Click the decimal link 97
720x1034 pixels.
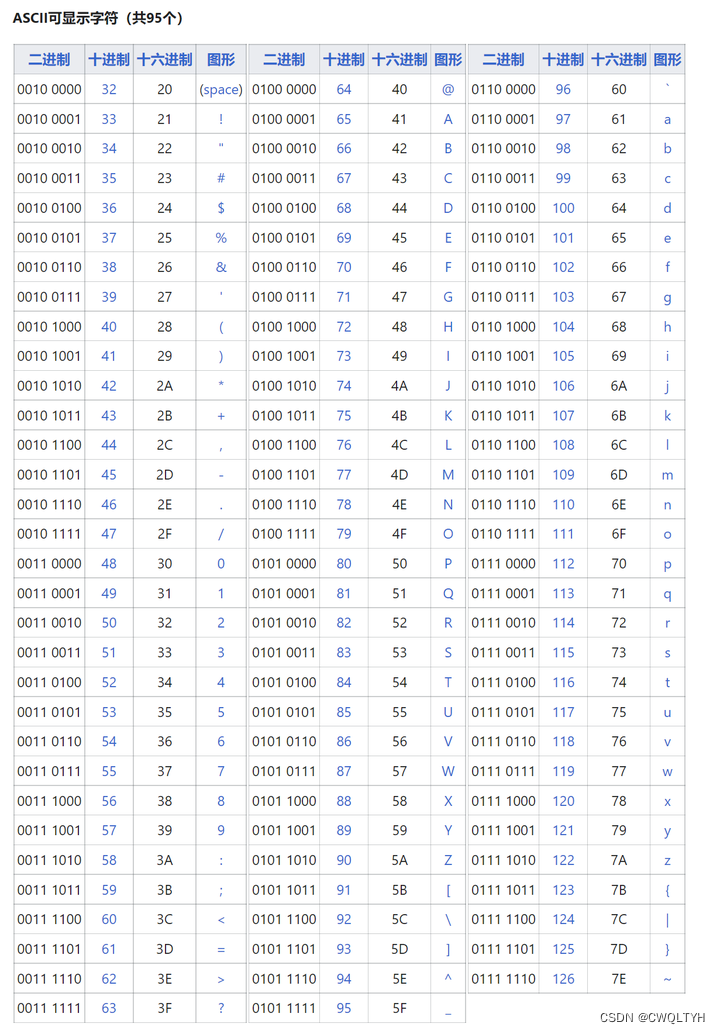click(563, 119)
